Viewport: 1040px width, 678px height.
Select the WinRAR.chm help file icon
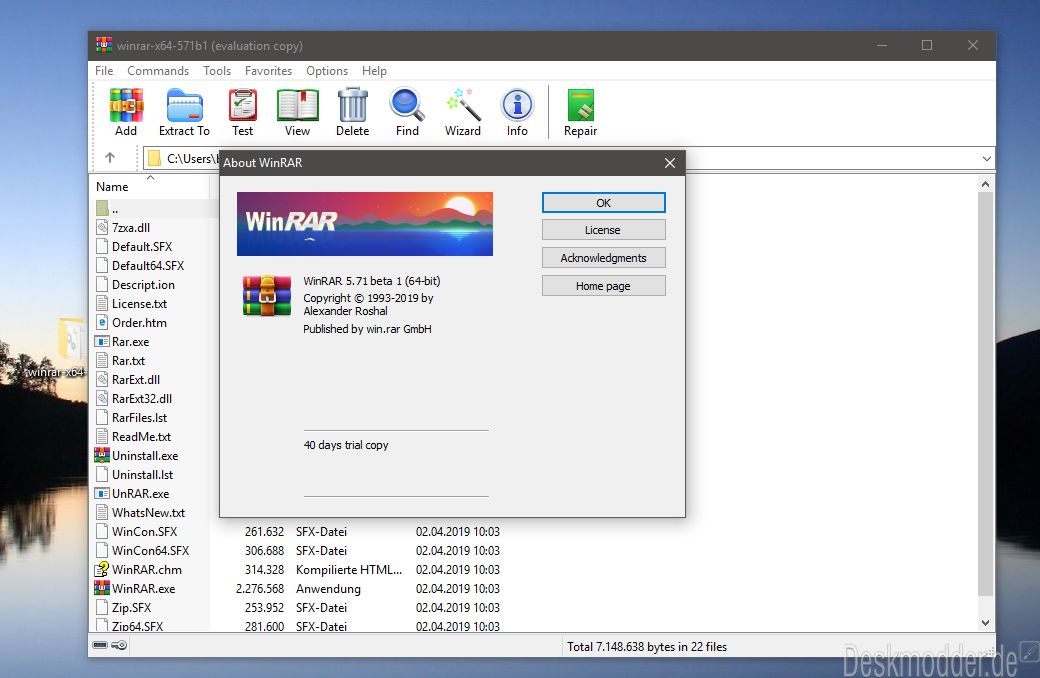(x=102, y=570)
